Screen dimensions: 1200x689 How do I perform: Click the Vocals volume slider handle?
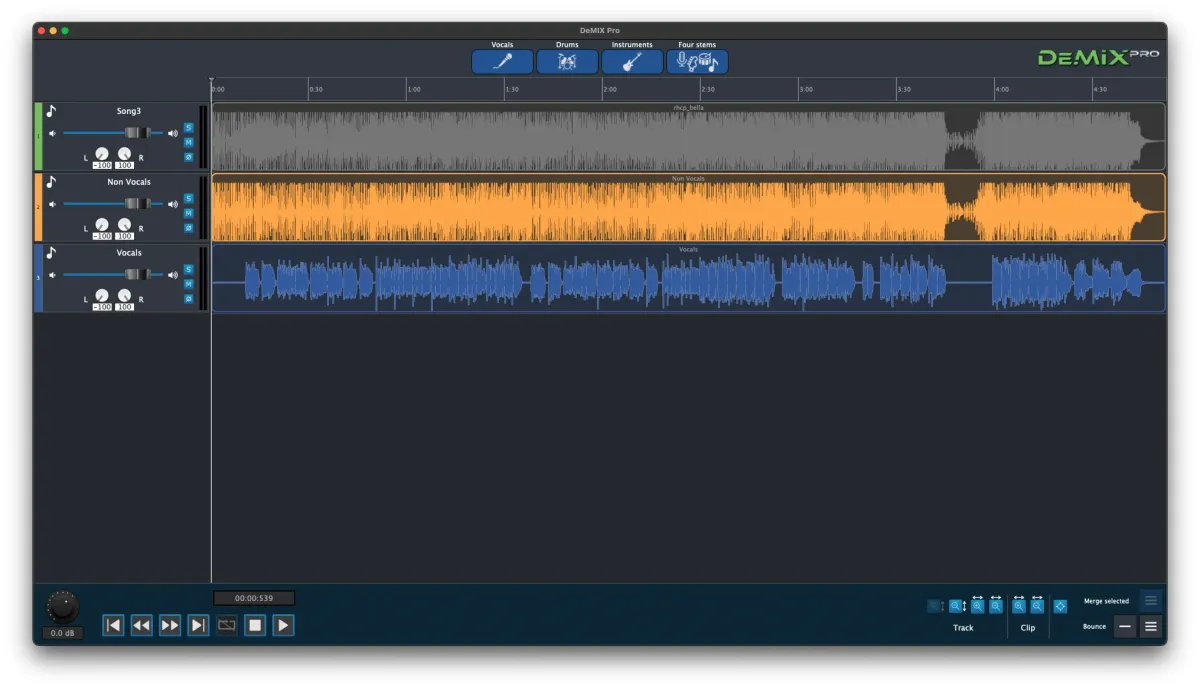(x=137, y=275)
